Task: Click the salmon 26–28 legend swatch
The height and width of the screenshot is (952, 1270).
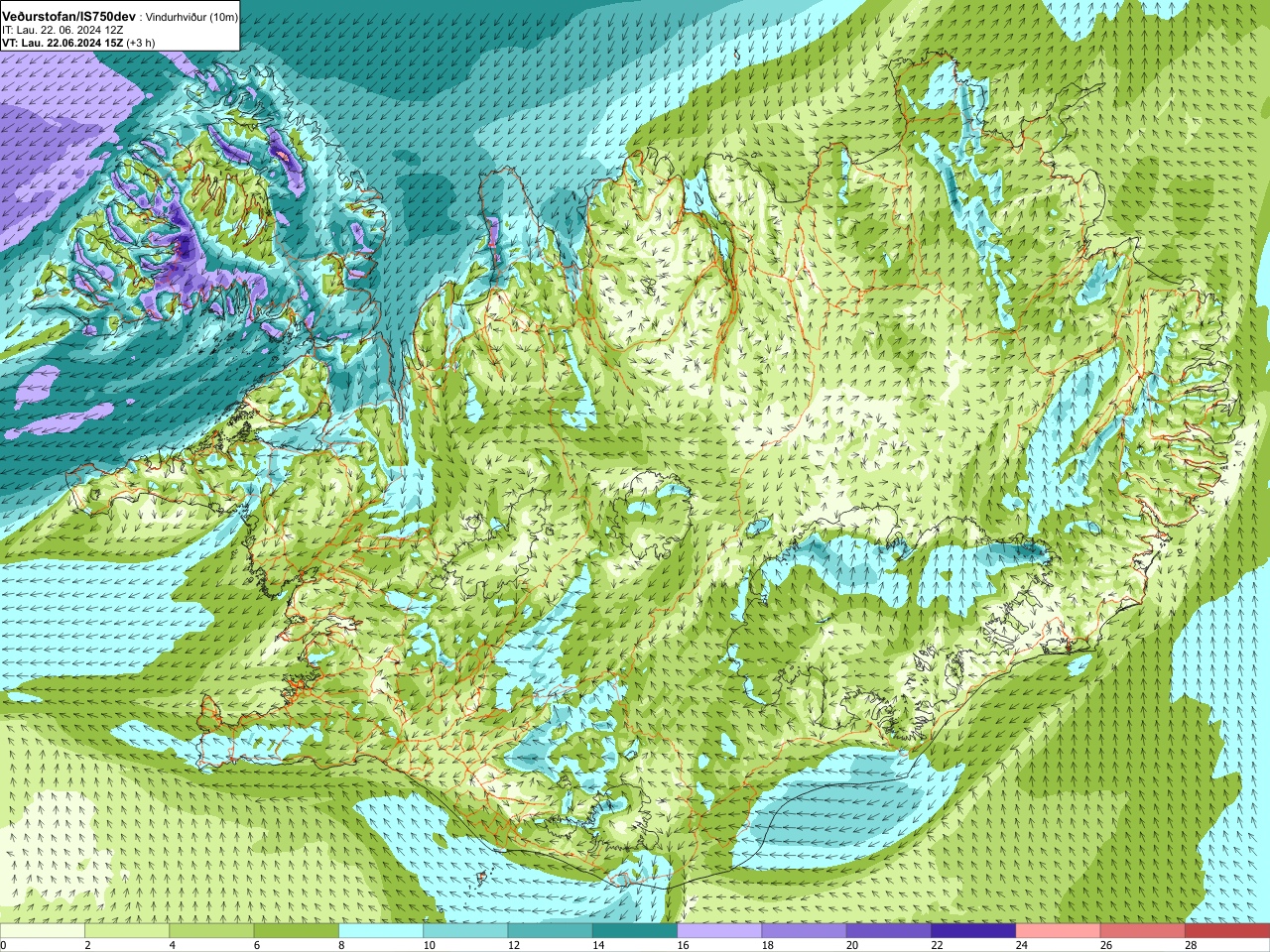Action: click(1143, 930)
